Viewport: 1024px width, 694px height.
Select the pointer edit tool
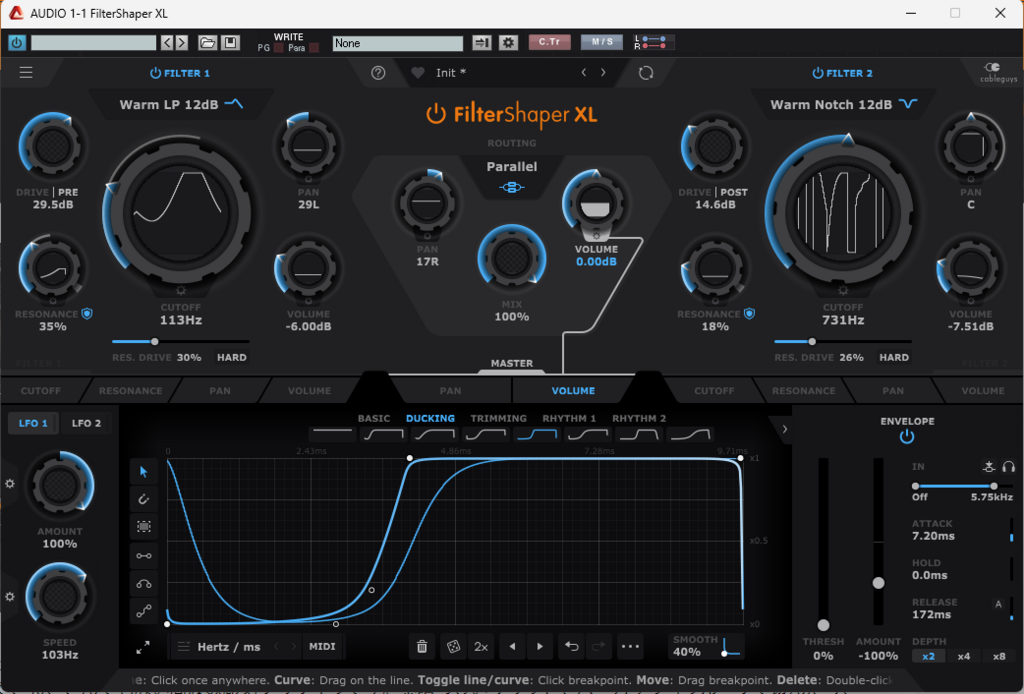(144, 472)
